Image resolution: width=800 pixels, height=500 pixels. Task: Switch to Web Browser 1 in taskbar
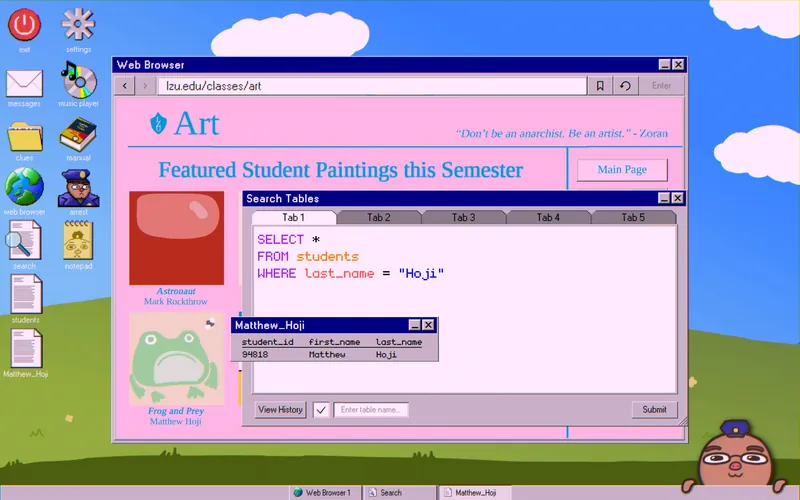coord(325,493)
